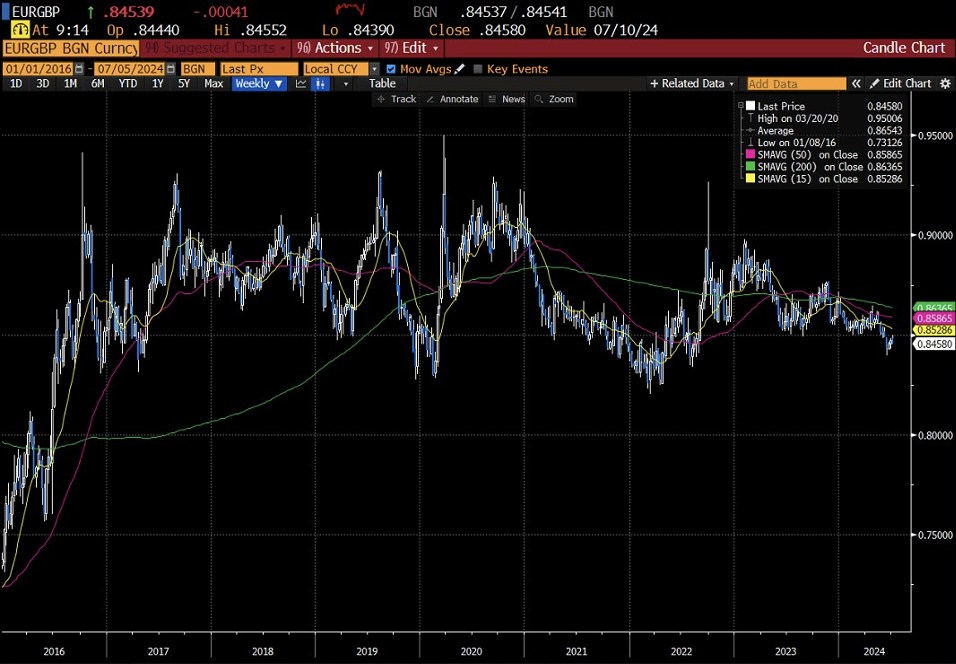This screenshot has width=956, height=664.
Task: Click the 0.86365 green axis label
Action: tap(933, 309)
